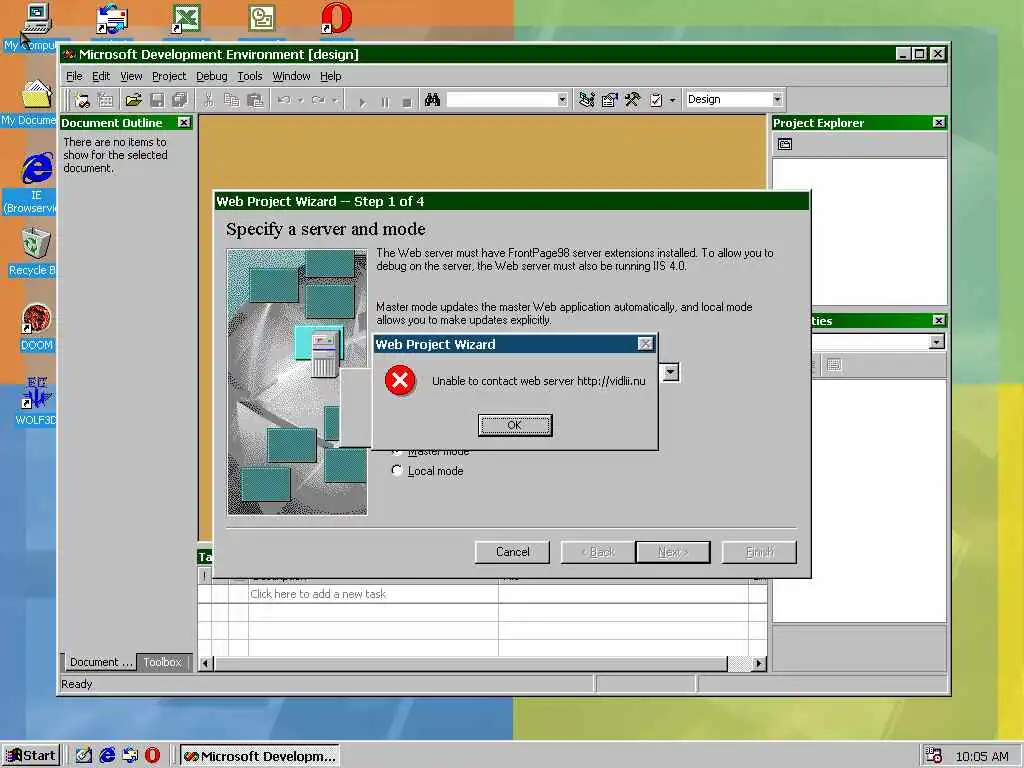
Task: Open the Project menu
Action: point(169,76)
